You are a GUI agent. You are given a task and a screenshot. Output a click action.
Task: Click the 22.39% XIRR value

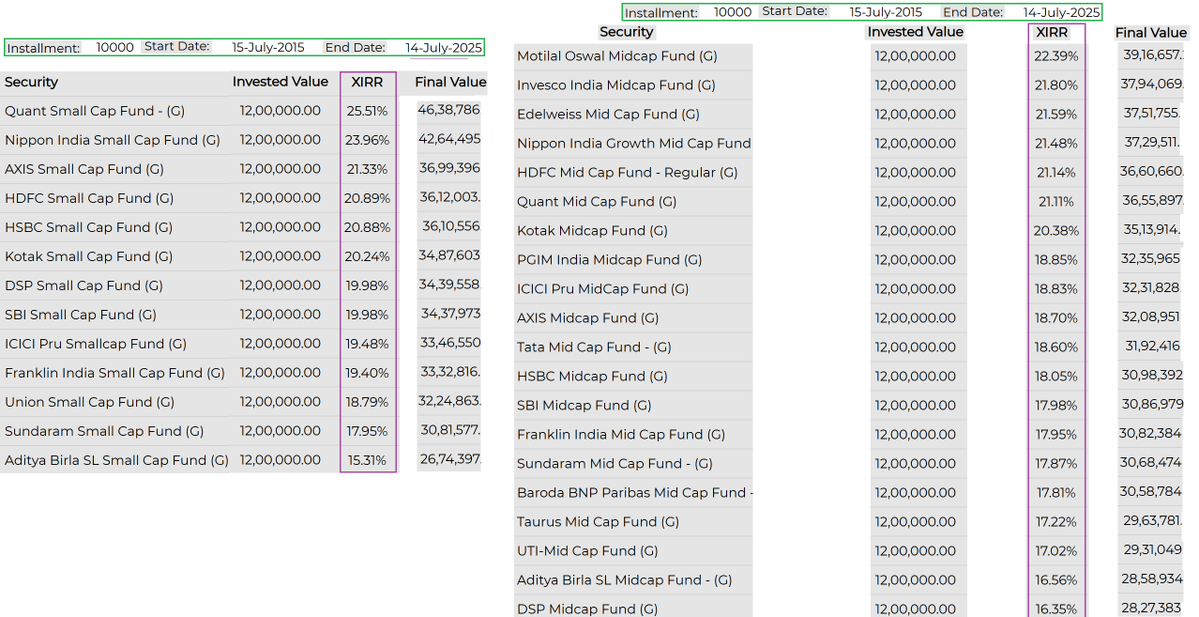(1056, 56)
